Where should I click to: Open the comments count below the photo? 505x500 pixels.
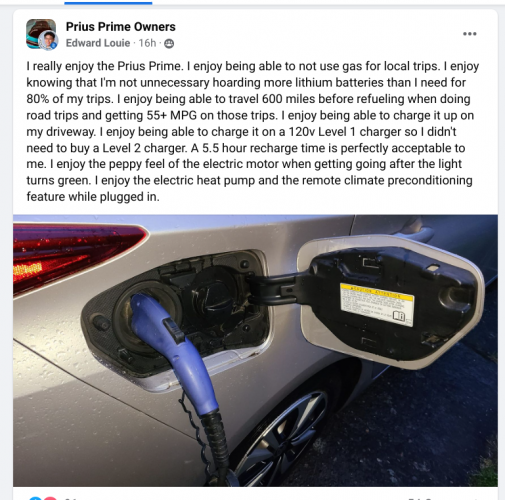(x=422, y=498)
